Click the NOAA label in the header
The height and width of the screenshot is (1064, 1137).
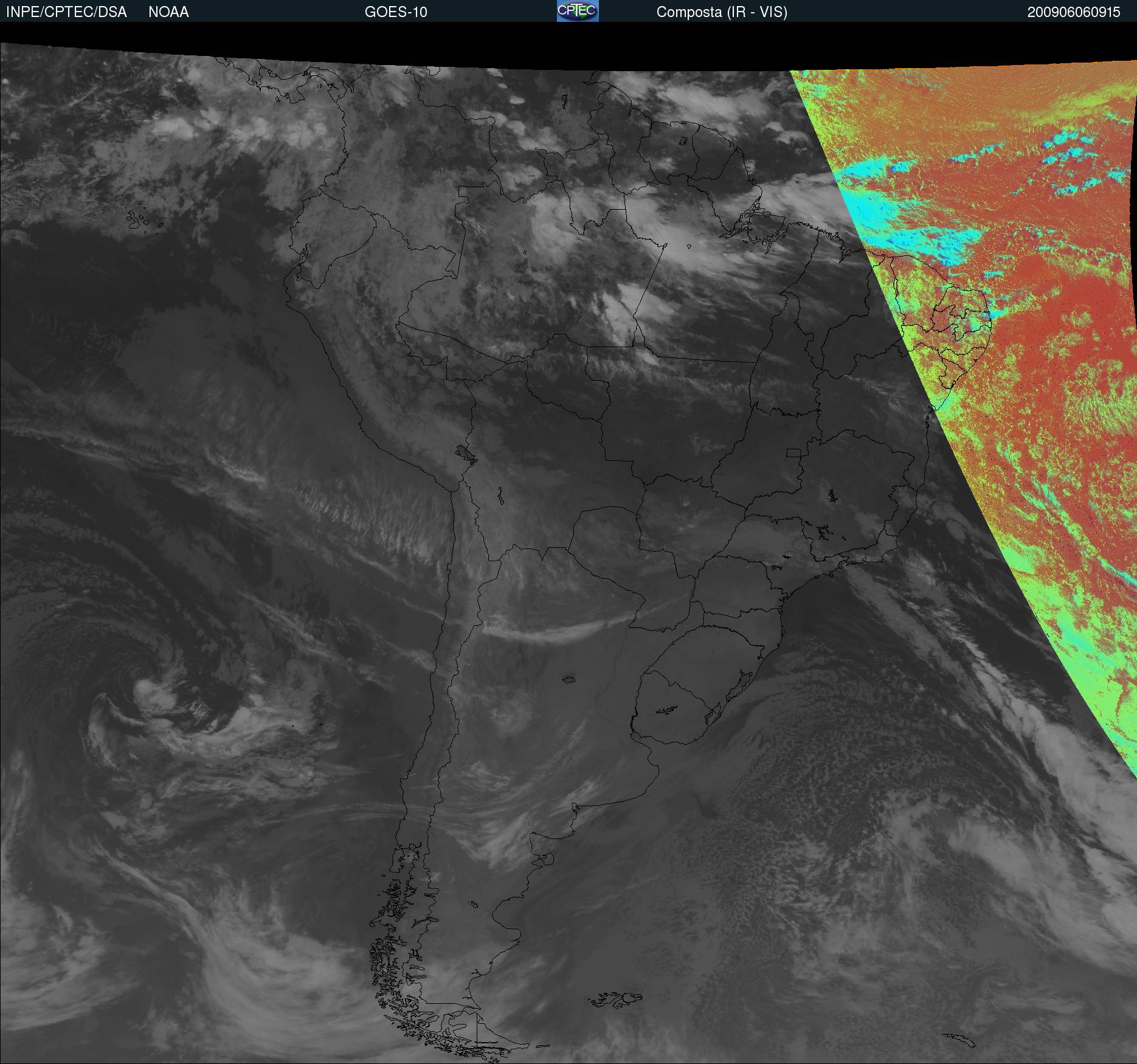[168, 12]
